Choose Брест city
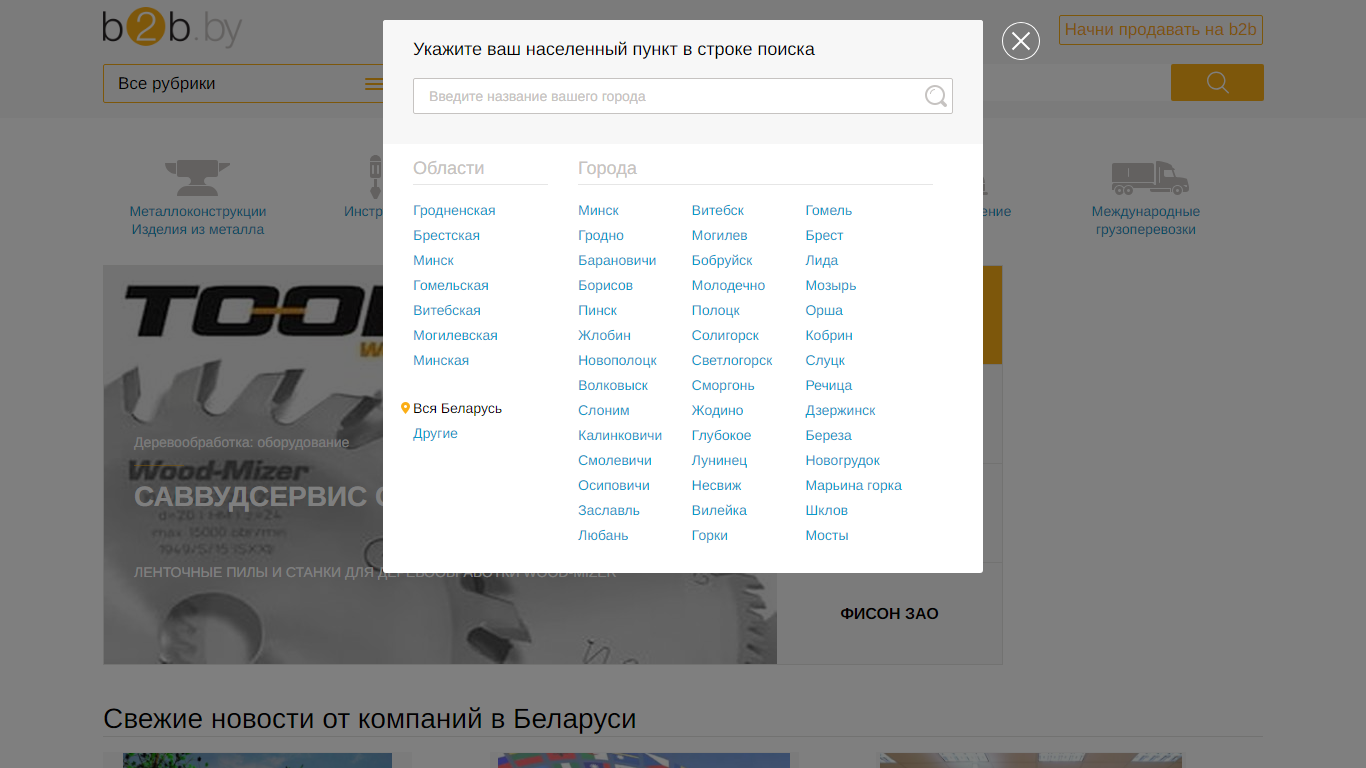The width and height of the screenshot is (1366, 768). pyautogui.click(x=824, y=235)
